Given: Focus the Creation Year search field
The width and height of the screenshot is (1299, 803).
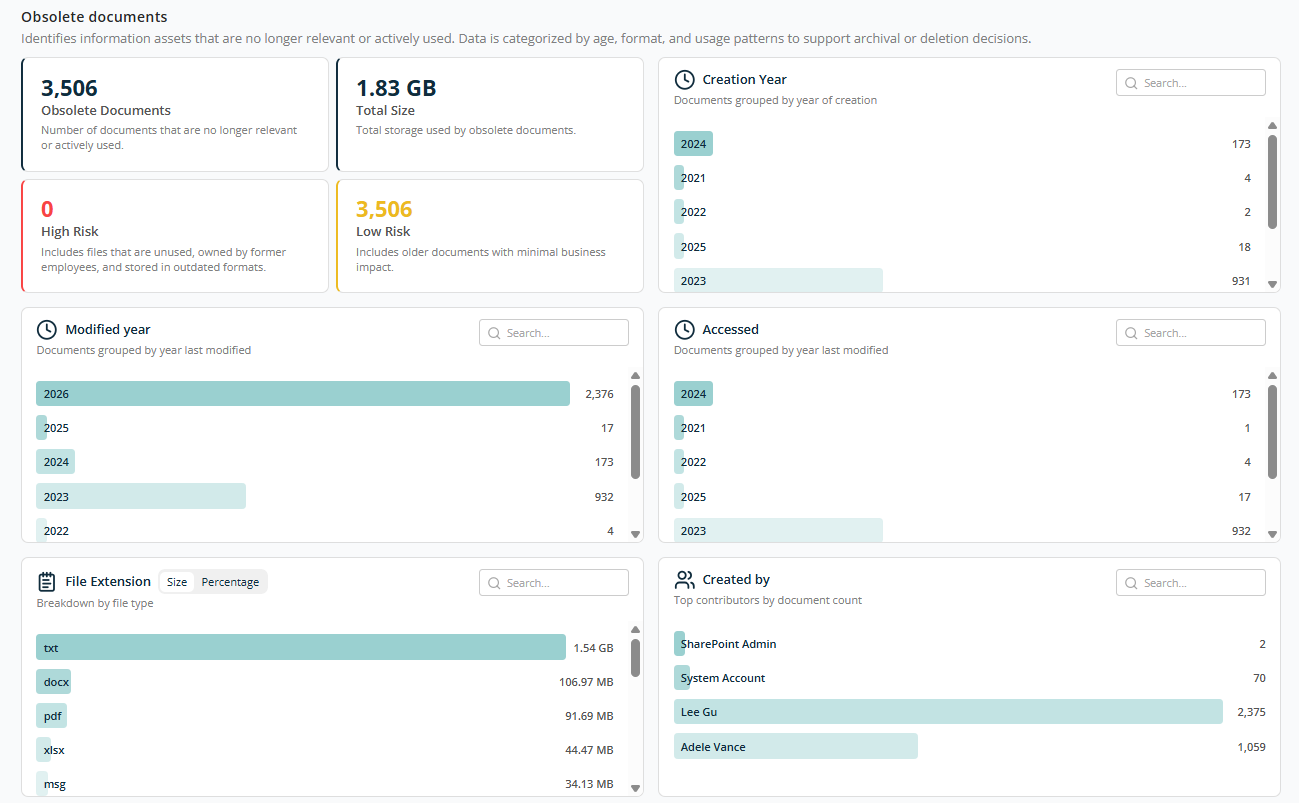Looking at the screenshot, I should pos(1191,83).
